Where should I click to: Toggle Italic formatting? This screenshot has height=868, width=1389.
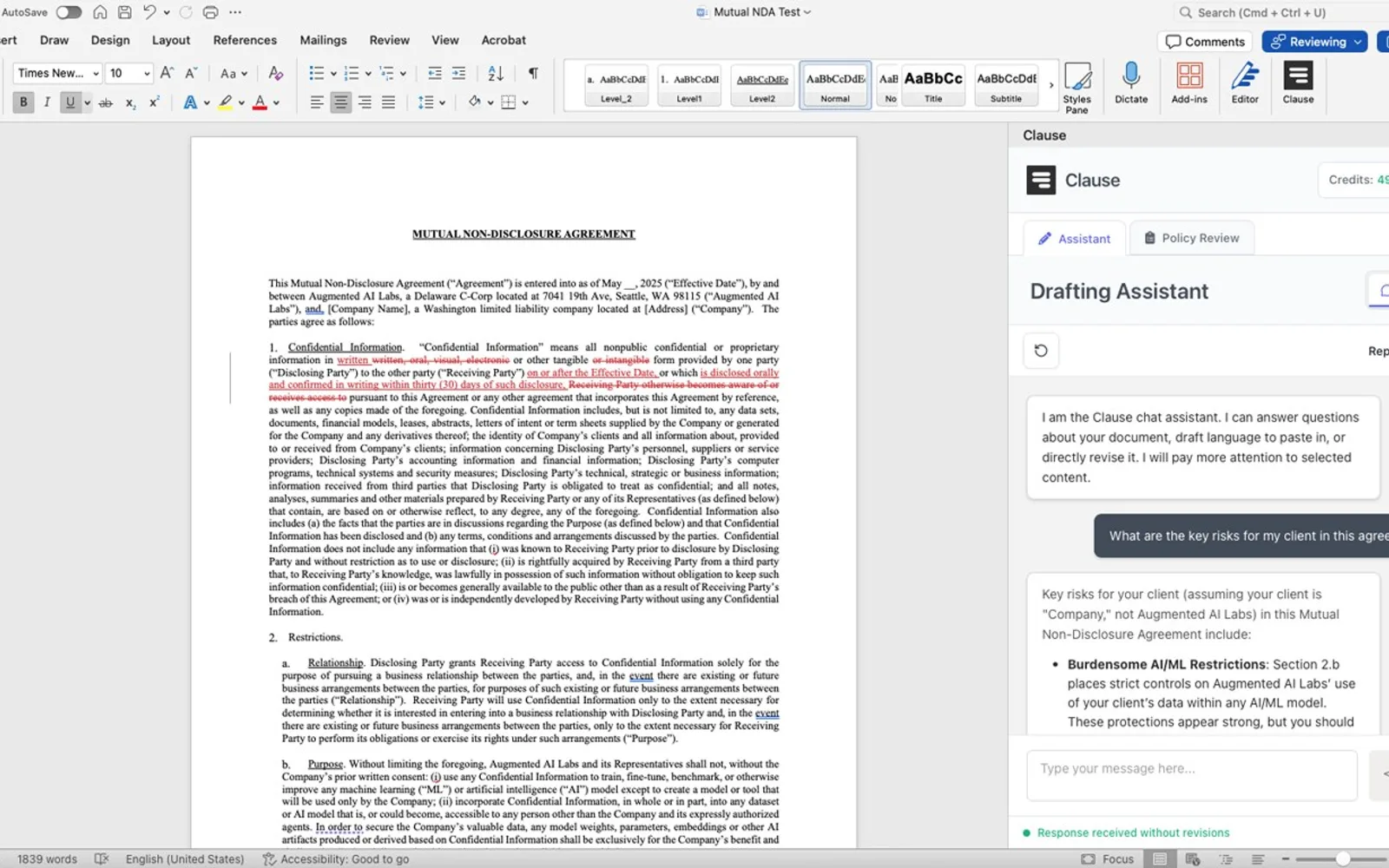47,102
